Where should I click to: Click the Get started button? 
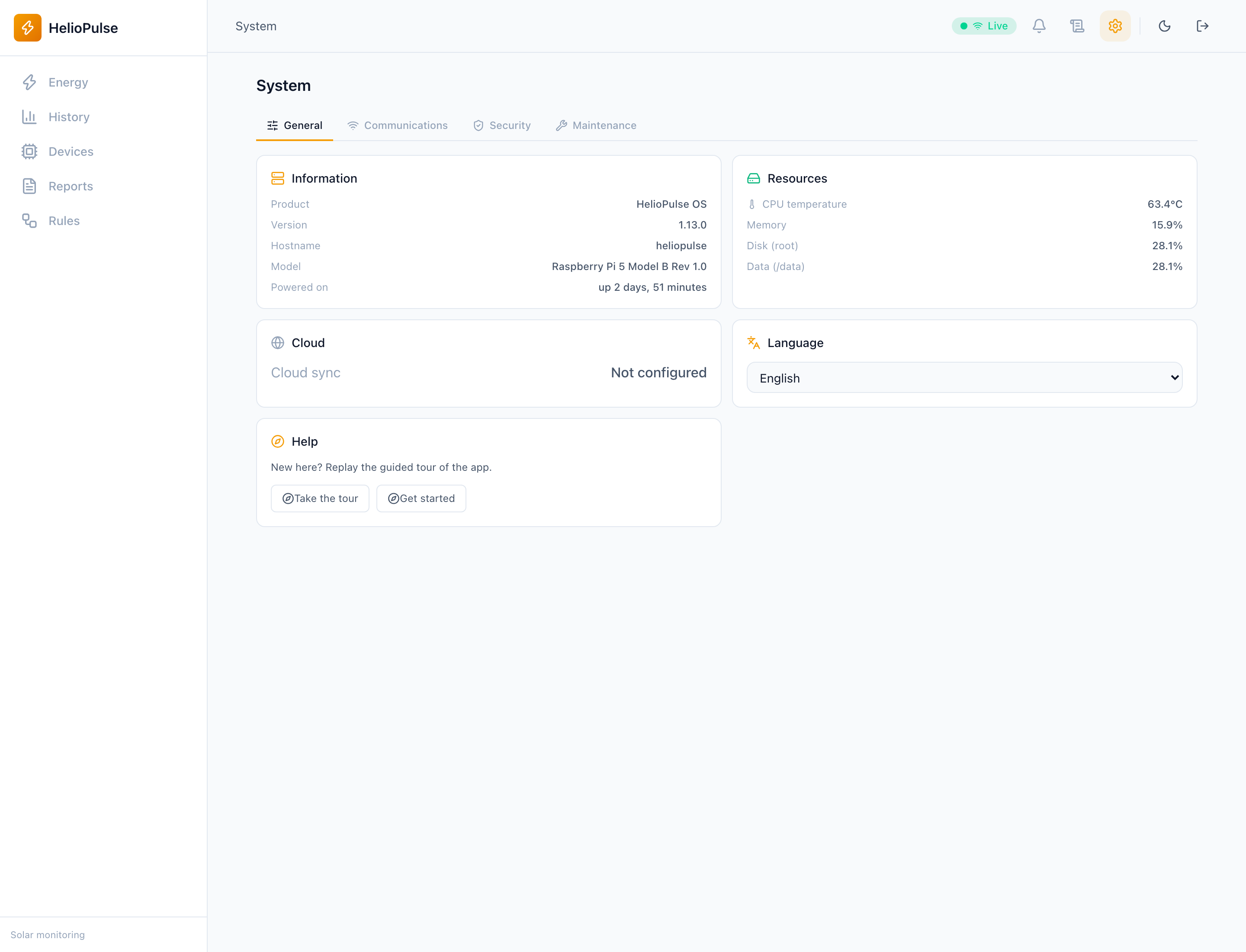421,499
